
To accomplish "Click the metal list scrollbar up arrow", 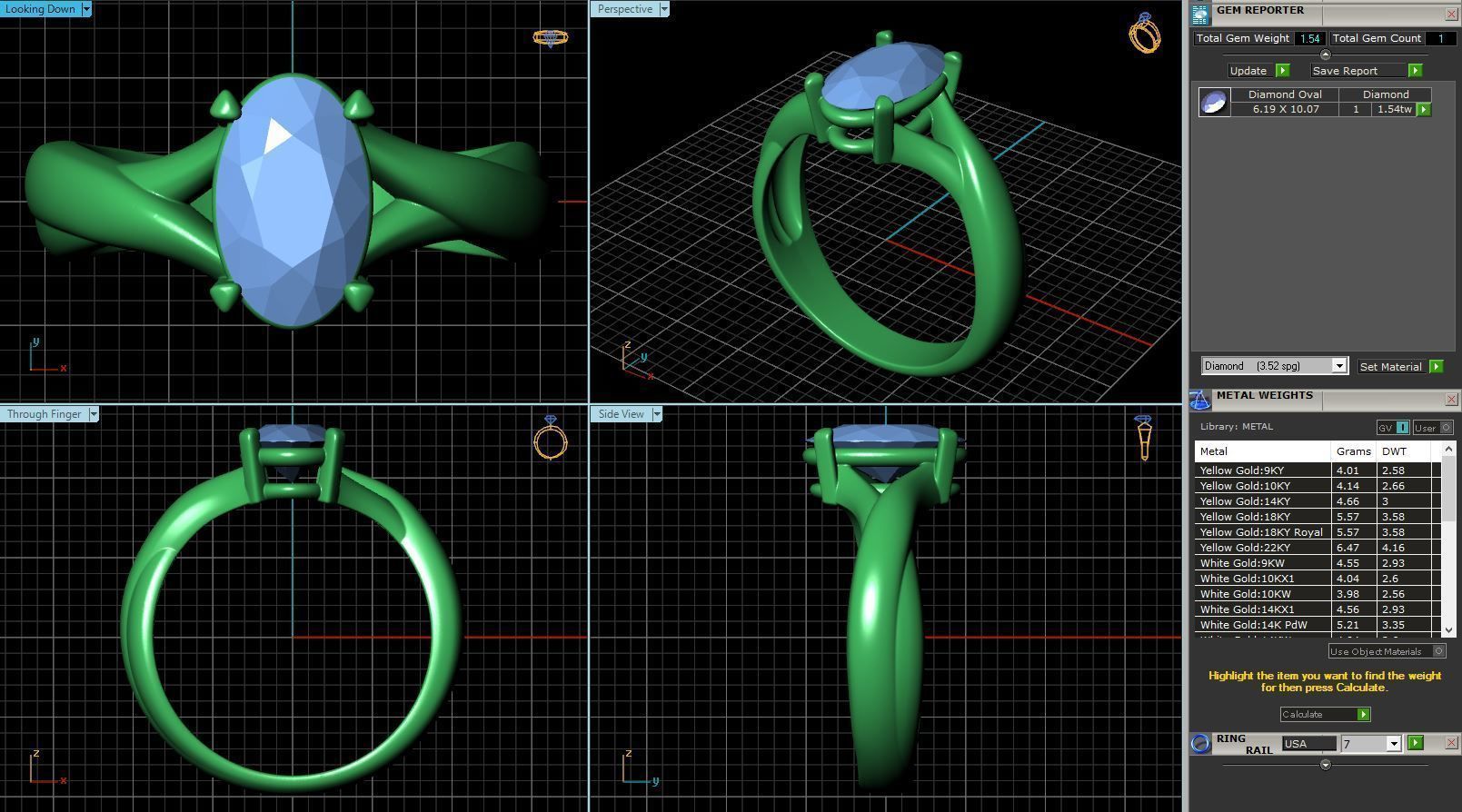I will pos(1448,450).
